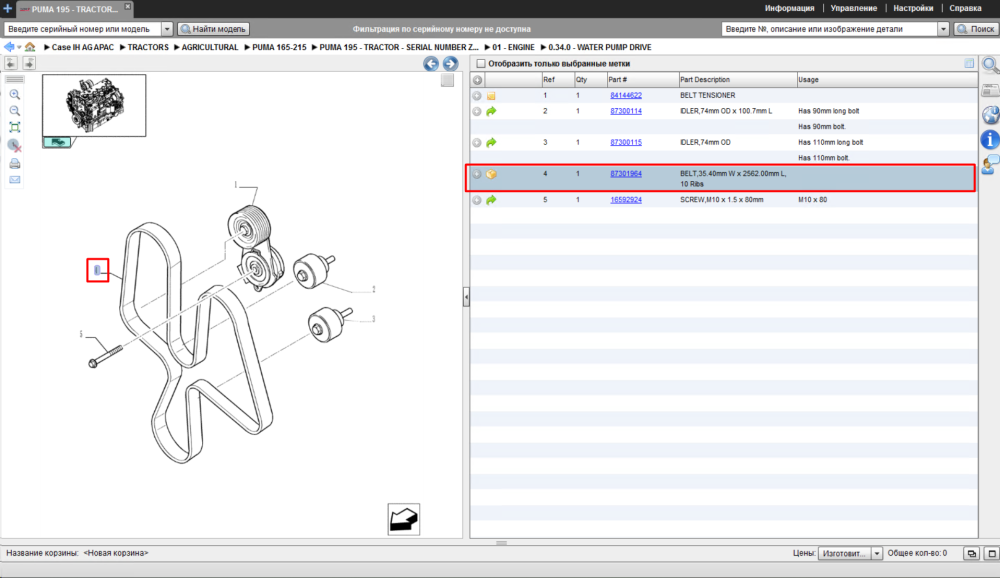Open part number 16592924 link
Screen dimensions: 1000x578
pos(626,200)
